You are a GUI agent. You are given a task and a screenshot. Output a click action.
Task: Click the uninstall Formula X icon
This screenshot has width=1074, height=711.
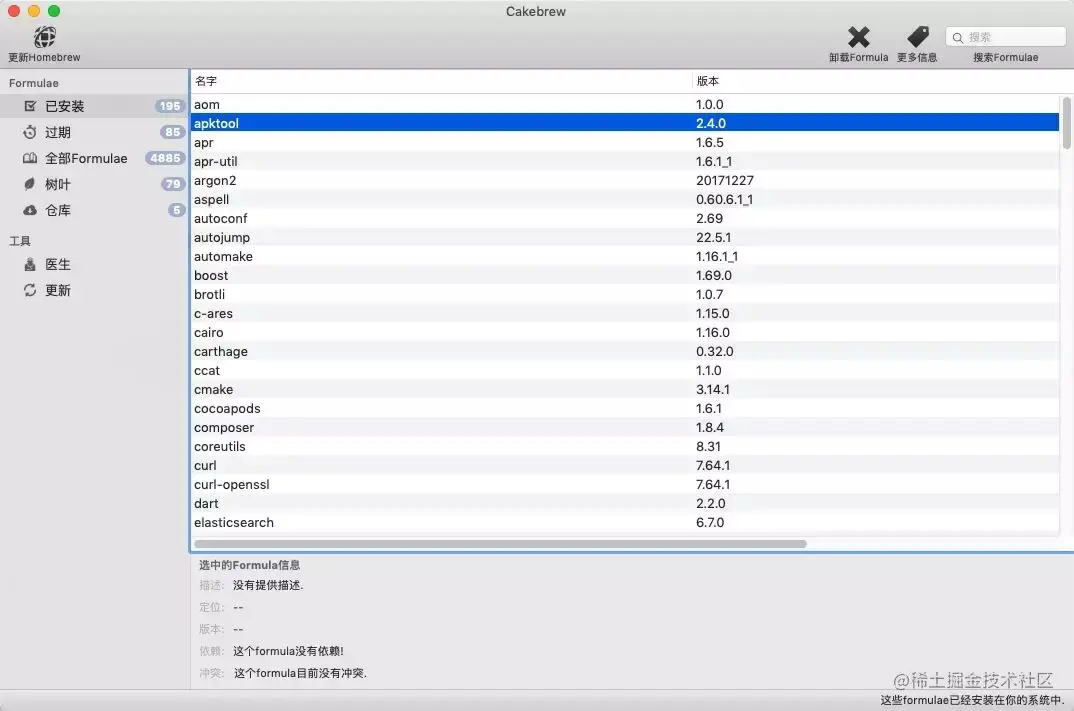(x=858, y=36)
